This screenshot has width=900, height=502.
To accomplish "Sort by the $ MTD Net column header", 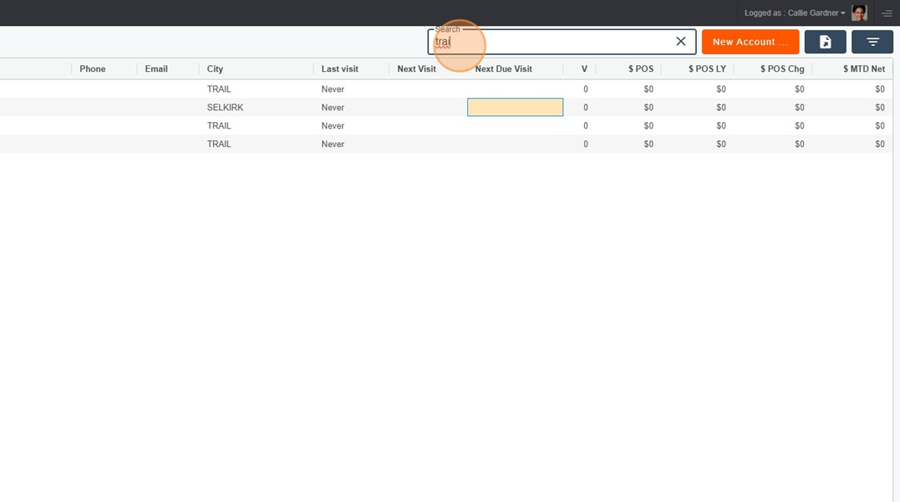I will click(864, 69).
